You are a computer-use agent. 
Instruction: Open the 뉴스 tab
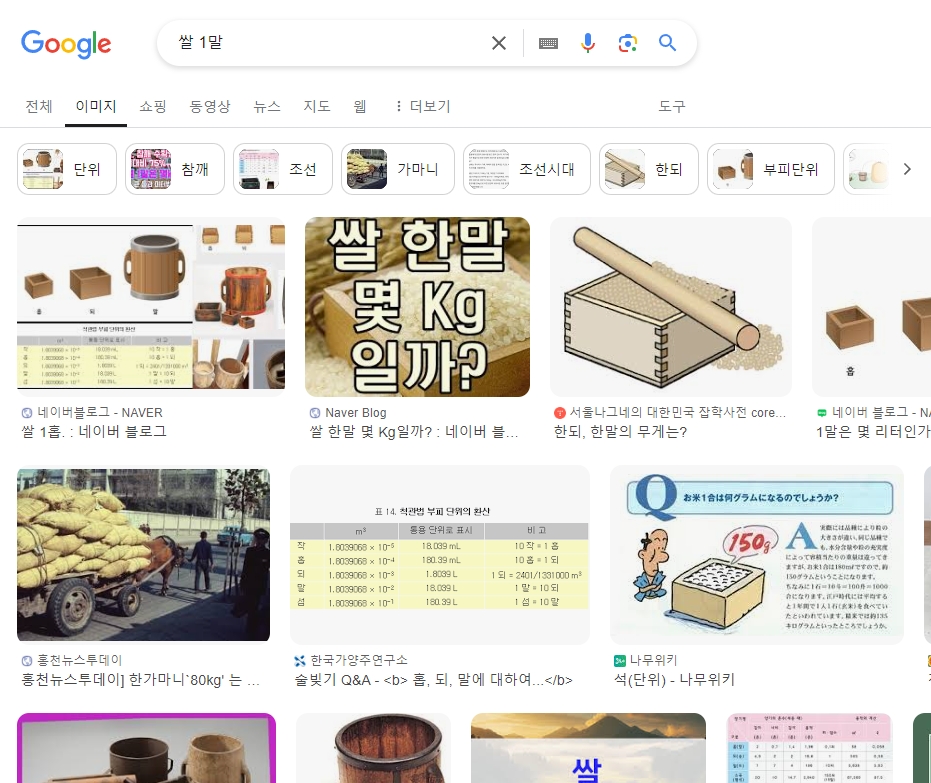[x=267, y=106]
